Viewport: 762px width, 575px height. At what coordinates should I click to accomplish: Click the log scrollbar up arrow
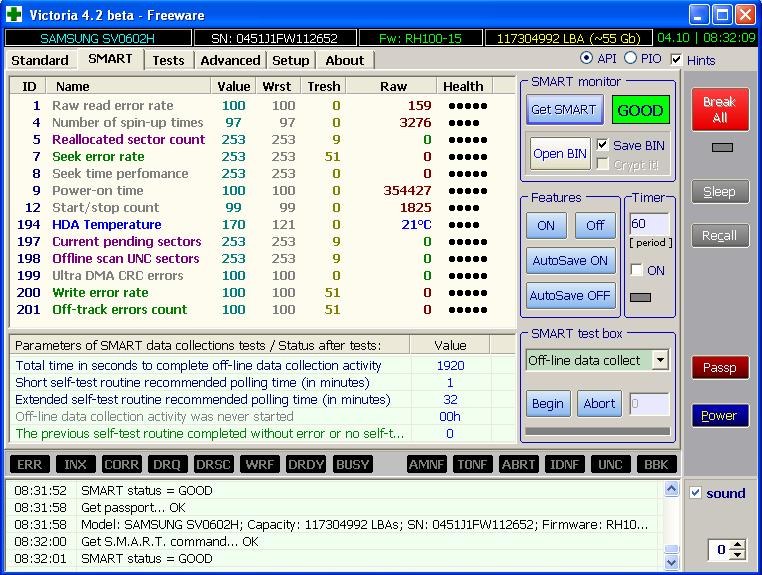click(671, 488)
